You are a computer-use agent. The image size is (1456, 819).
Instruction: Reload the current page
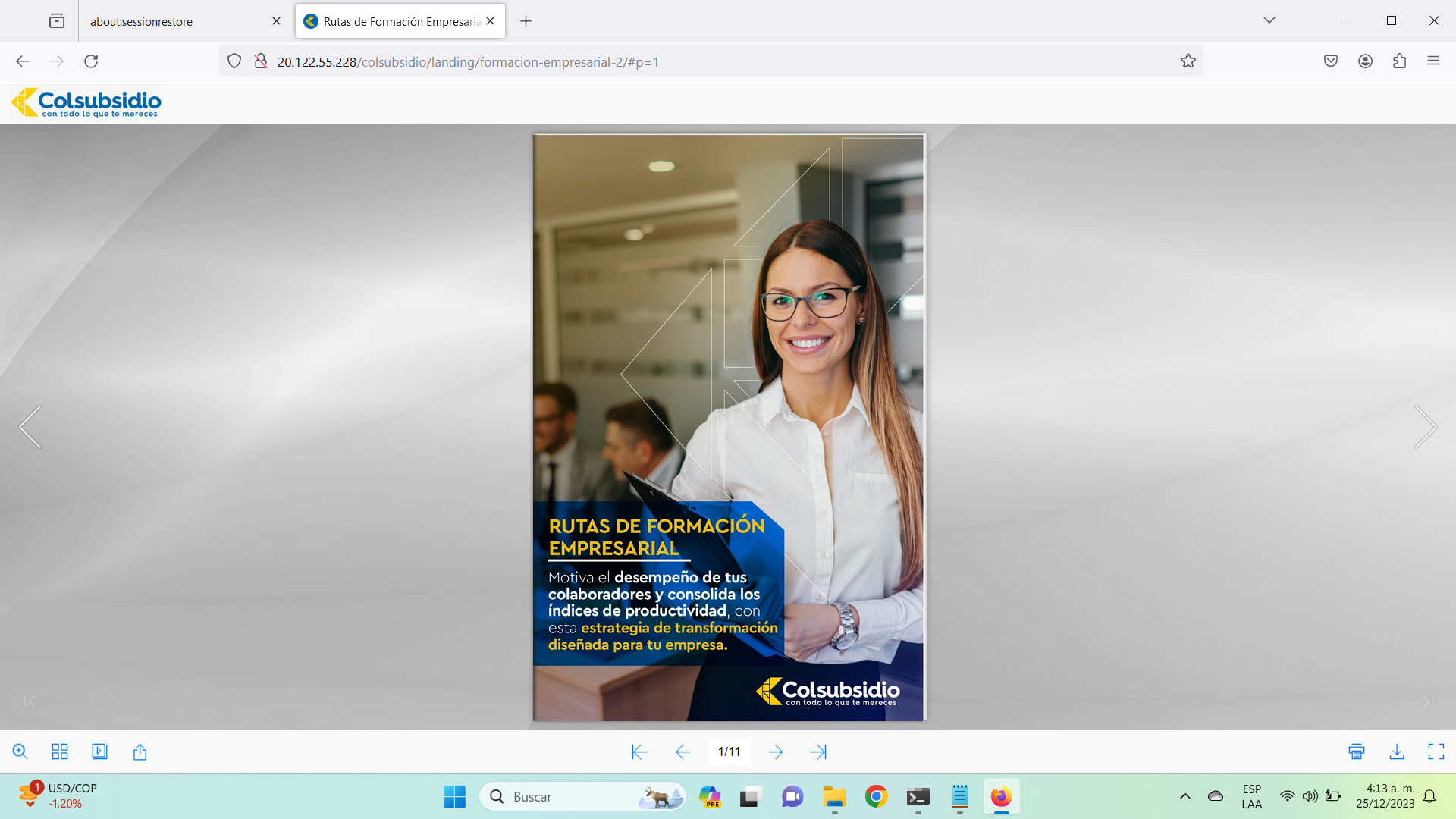(91, 61)
